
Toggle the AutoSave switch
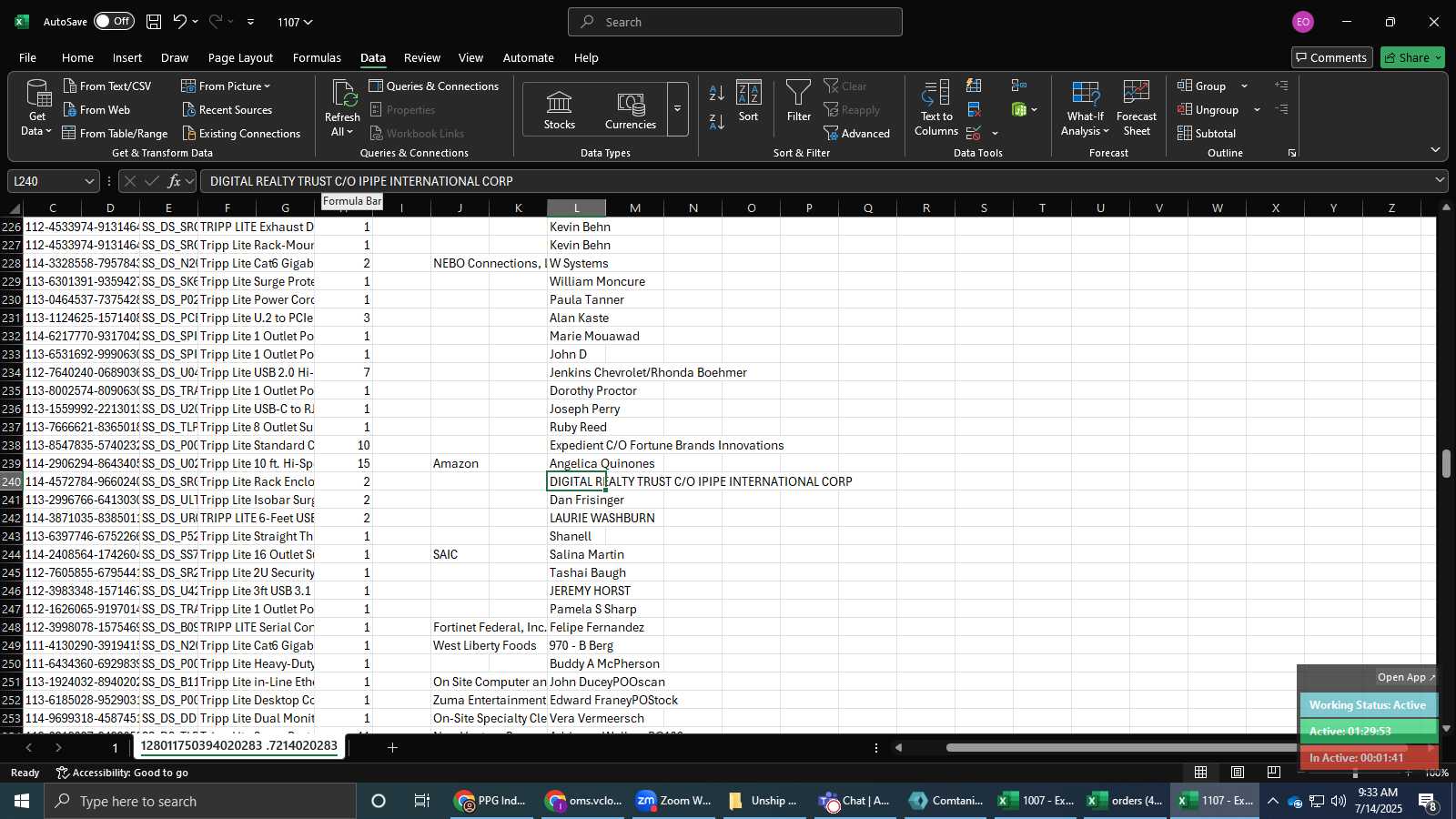click(114, 21)
